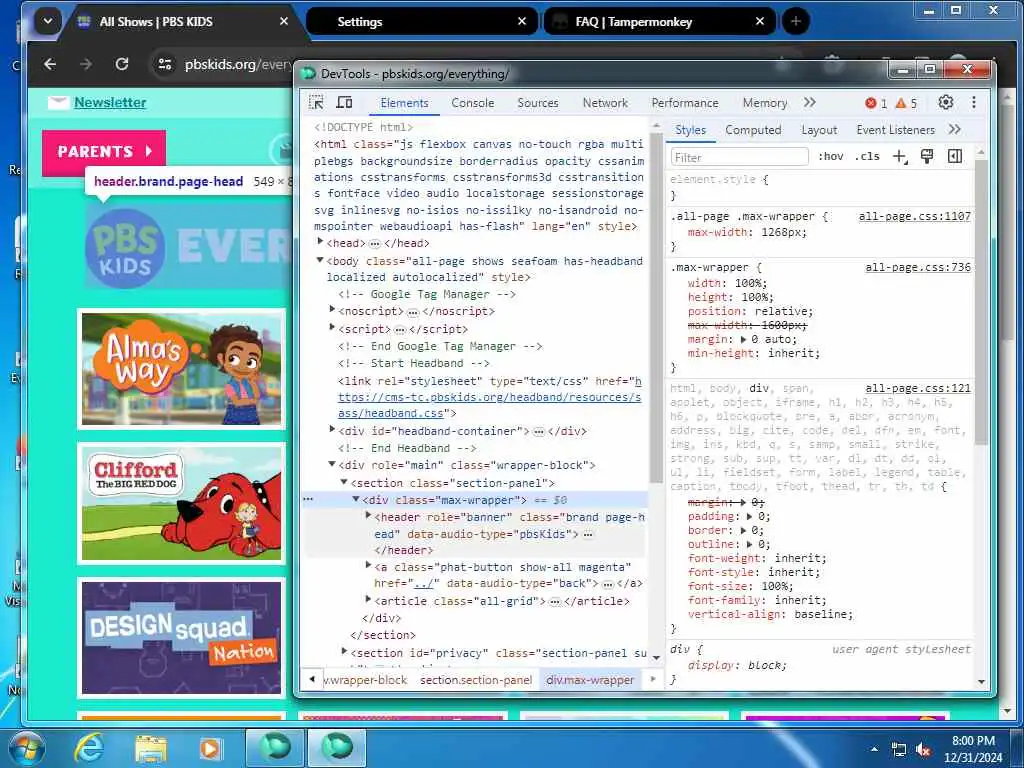The width and height of the screenshot is (1024, 768).
Task: Select section.section-panel breadcrumb
Action: [476, 680]
